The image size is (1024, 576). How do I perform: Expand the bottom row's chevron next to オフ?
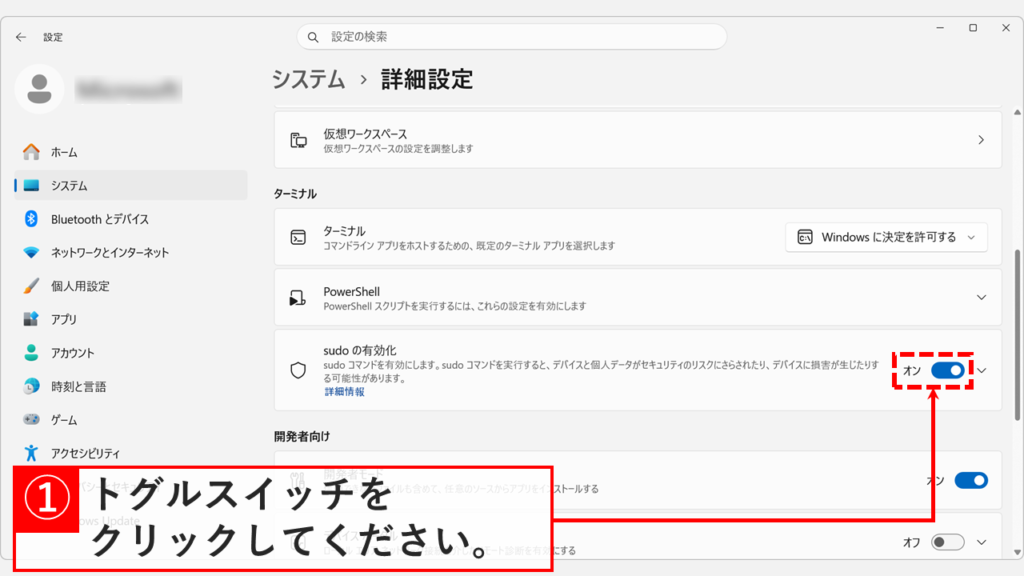pyautogui.click(x=982, y=542)
